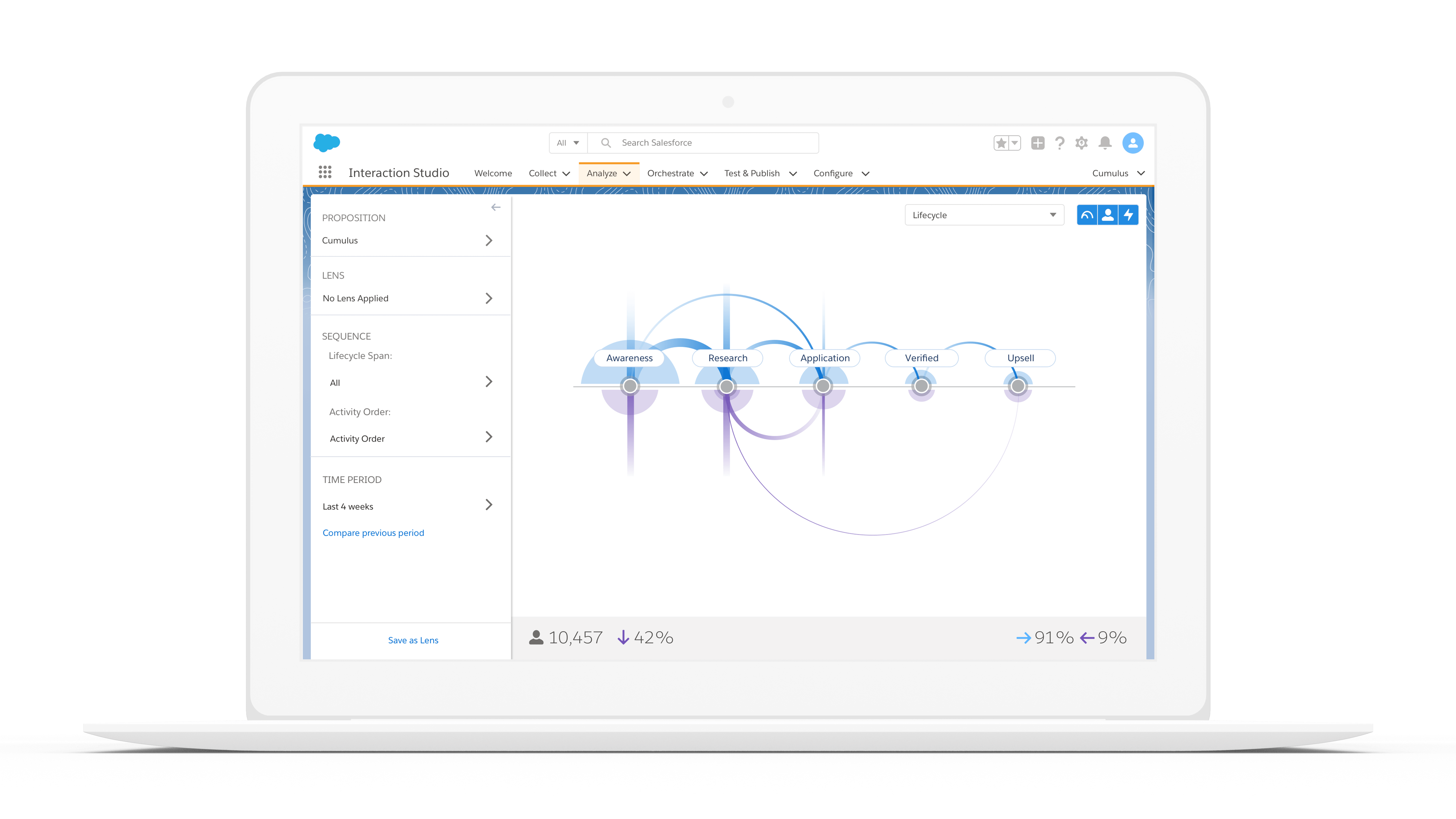This screenshot has height=819, width=1456.
Task: Open the Test & Publish menu
Action: coord(760,173)
